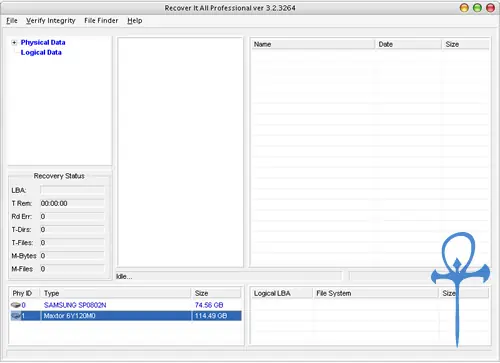This screenshot has width=500, height=363.
Task: Open the File menu
Action: (12, 21)
